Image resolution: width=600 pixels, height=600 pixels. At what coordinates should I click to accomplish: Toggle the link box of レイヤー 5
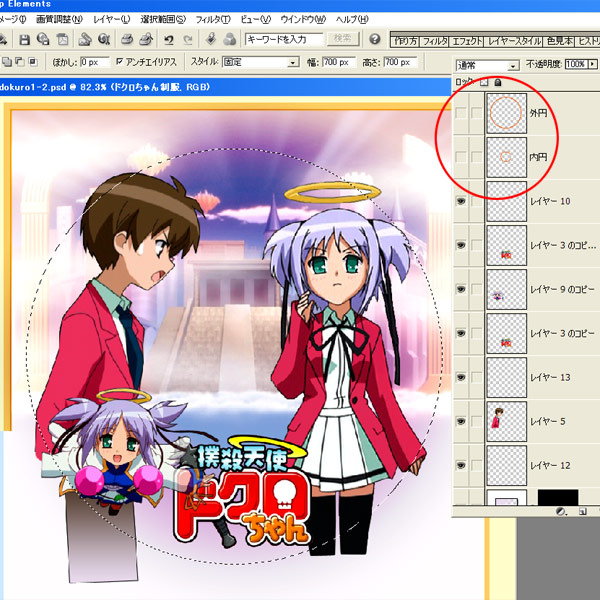[476, 421]
